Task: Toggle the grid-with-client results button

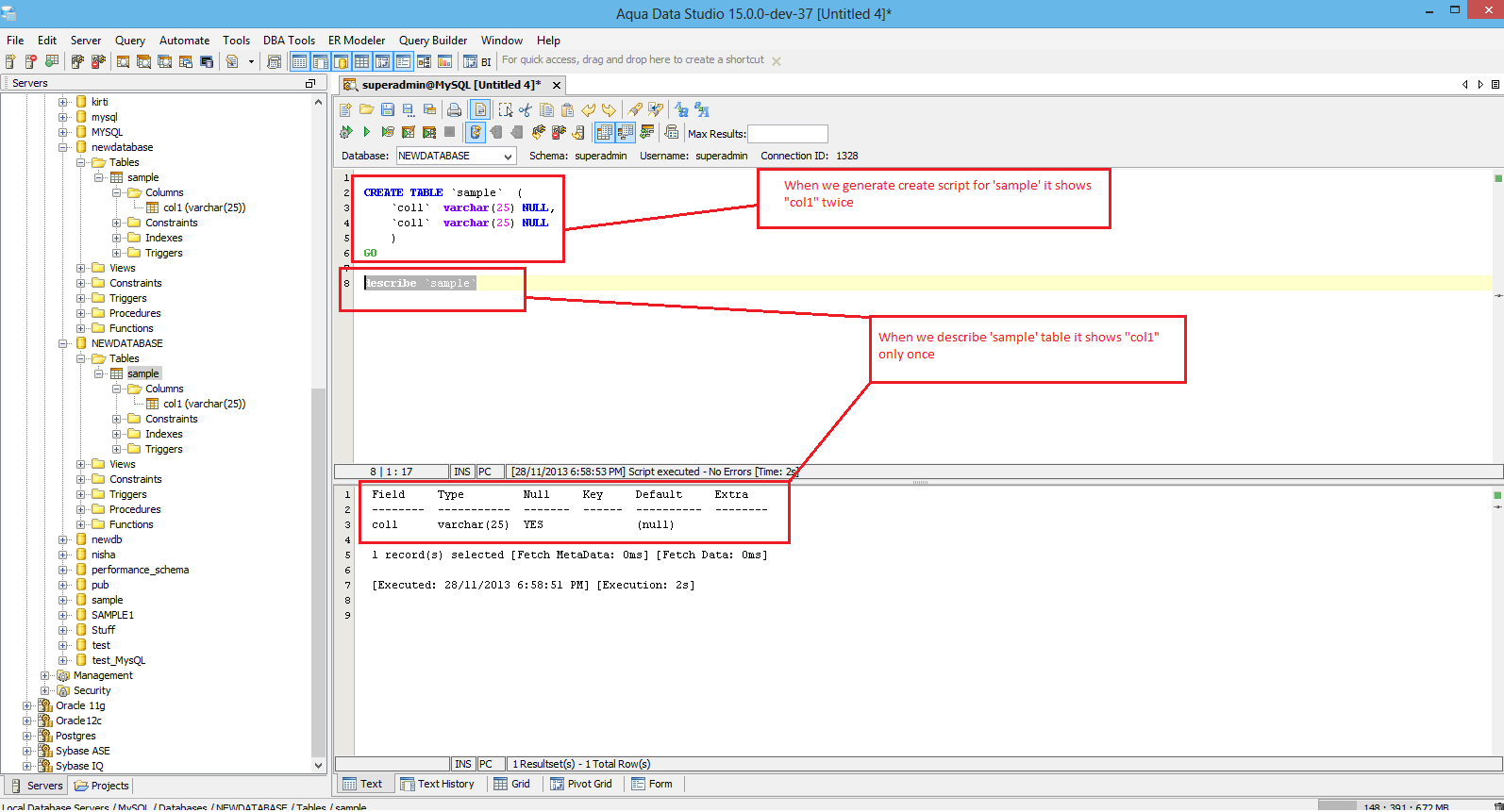Action: (625, 132)
